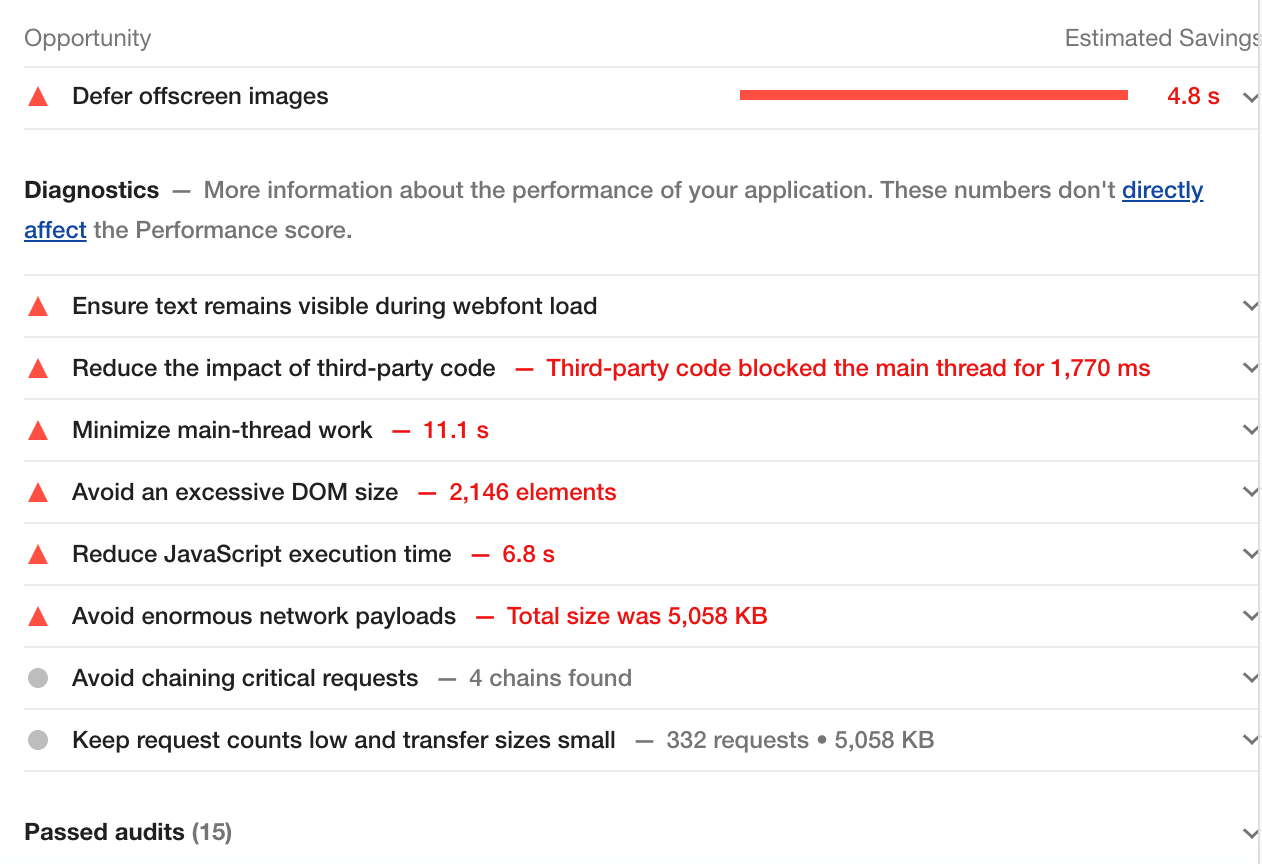
Task: Click the red savings bar for offscreen images
Action: pyautogui.click(x=934, y=95)
